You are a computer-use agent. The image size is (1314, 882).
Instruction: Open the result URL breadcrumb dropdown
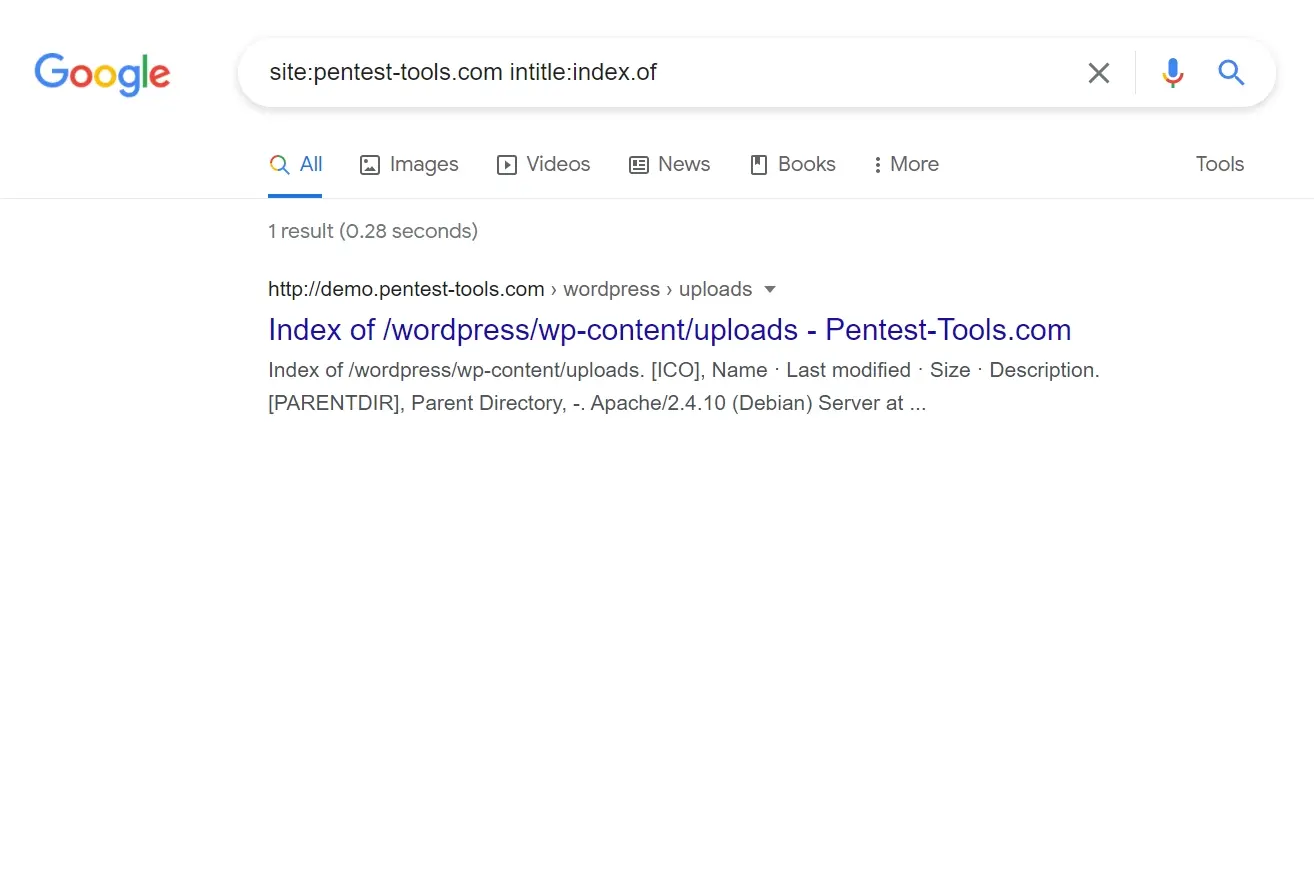click(770, 289)
